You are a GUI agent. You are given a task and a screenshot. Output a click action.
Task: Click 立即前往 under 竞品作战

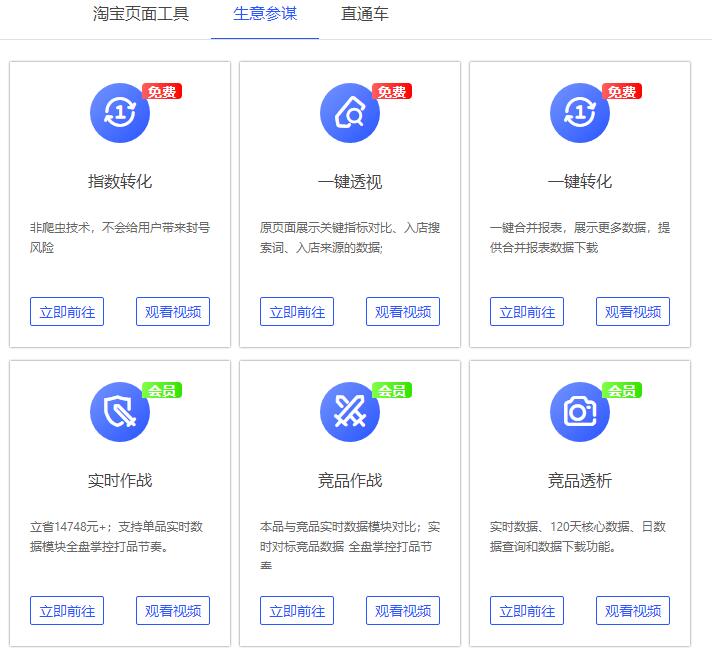(x=297, y=610)
